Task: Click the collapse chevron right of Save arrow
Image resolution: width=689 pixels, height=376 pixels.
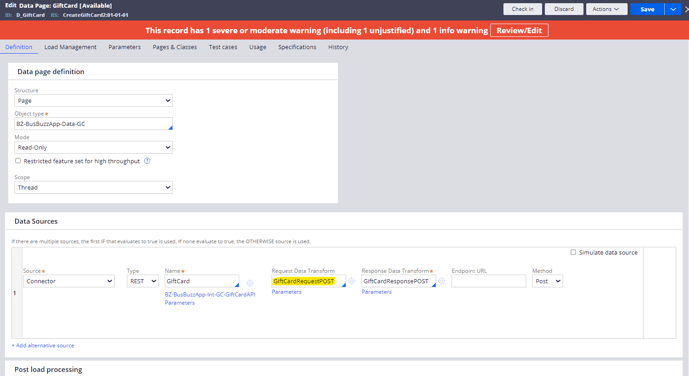Action: pyautogui.click(x=686, y=9)
